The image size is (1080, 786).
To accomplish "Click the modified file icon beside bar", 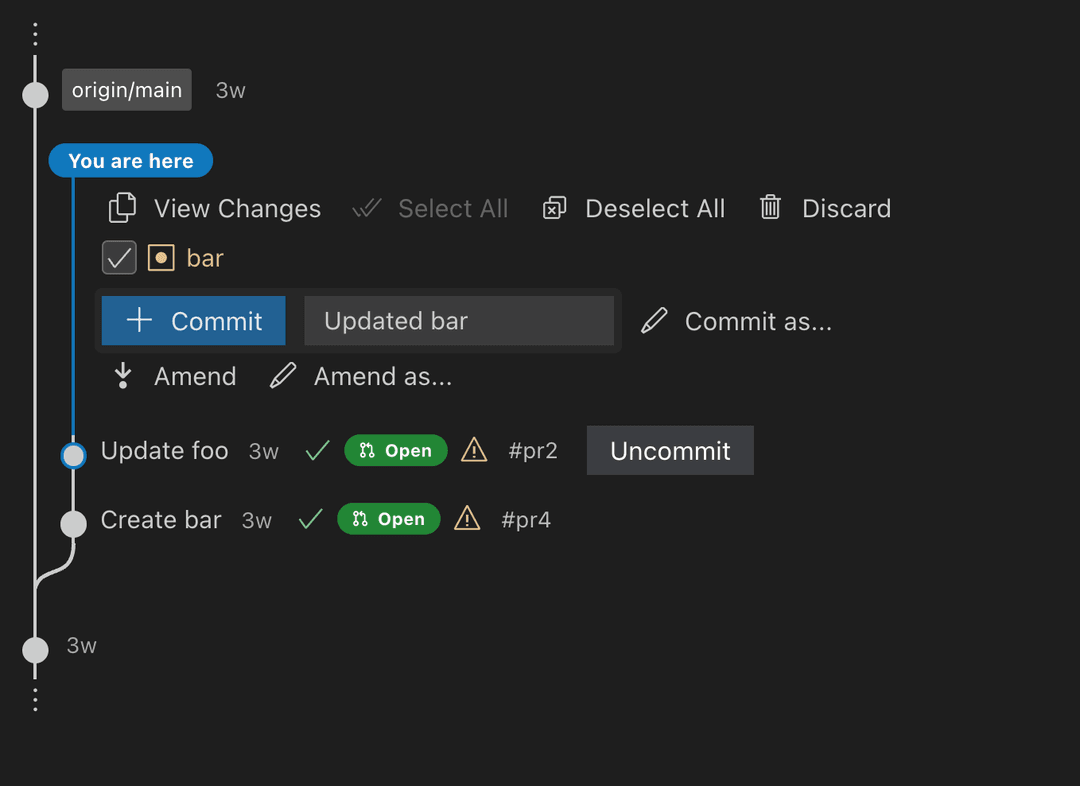I will 161,258.
